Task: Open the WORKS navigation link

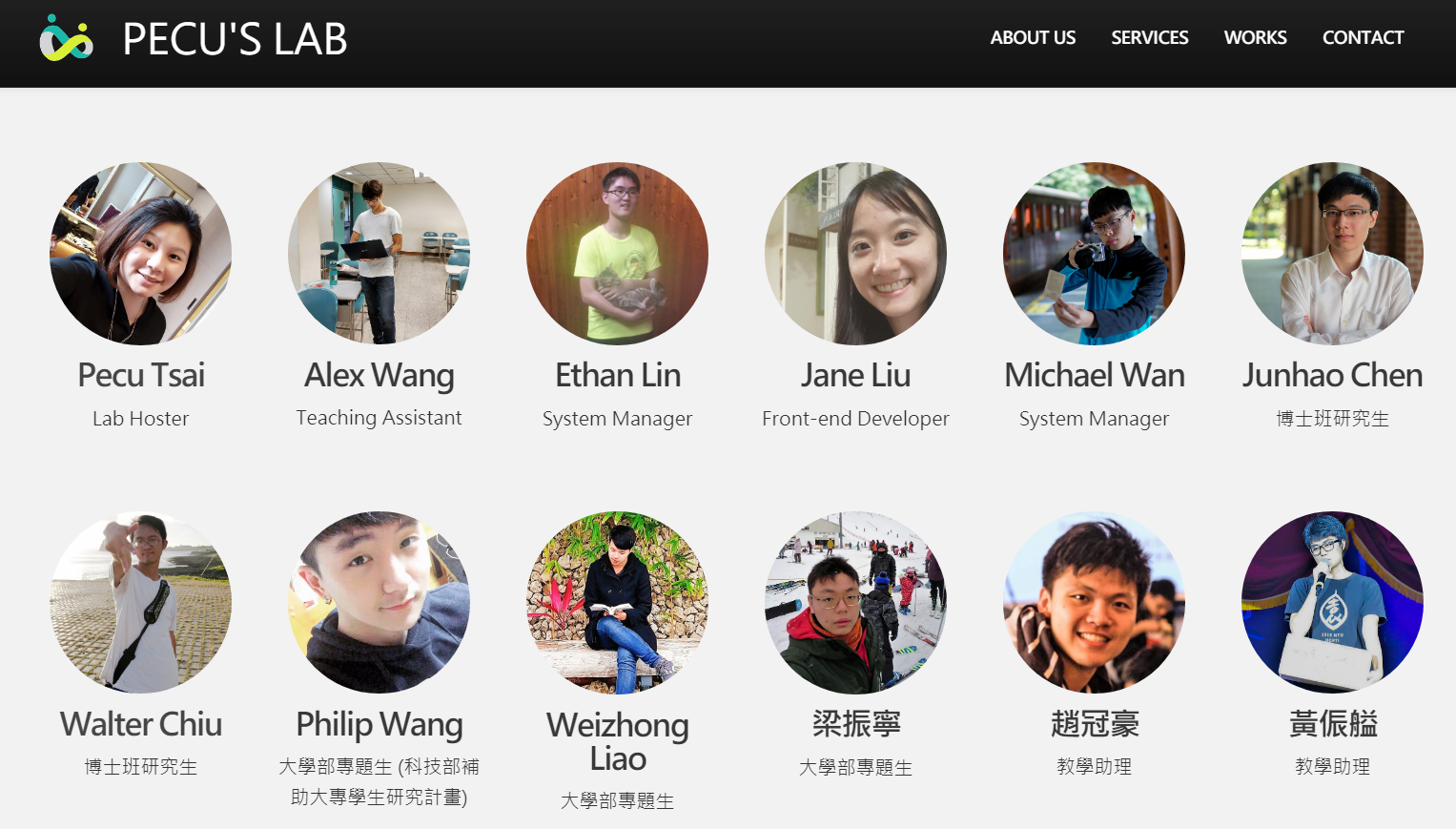Action: click(1255, 38)
